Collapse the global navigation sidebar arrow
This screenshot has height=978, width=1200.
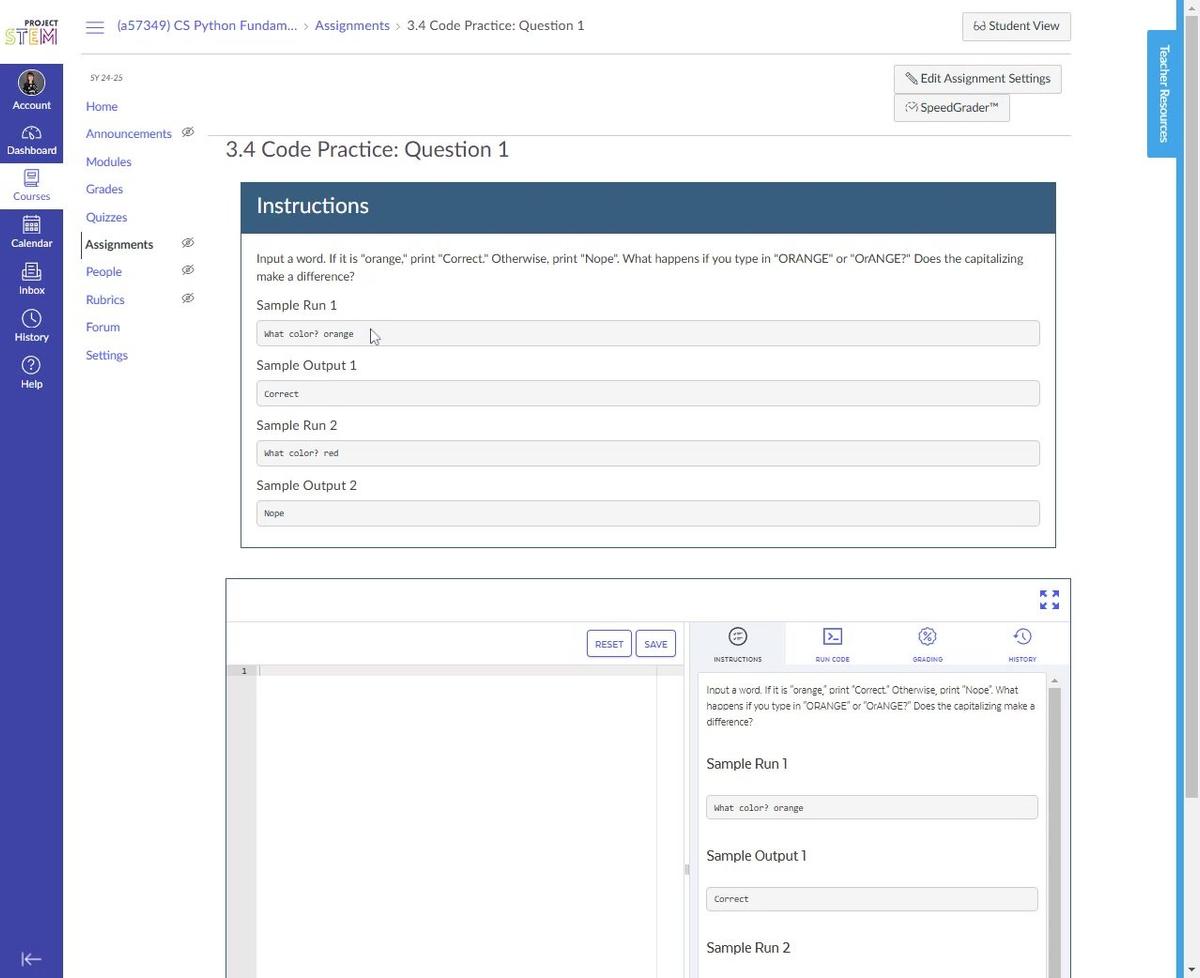[31, 959]
